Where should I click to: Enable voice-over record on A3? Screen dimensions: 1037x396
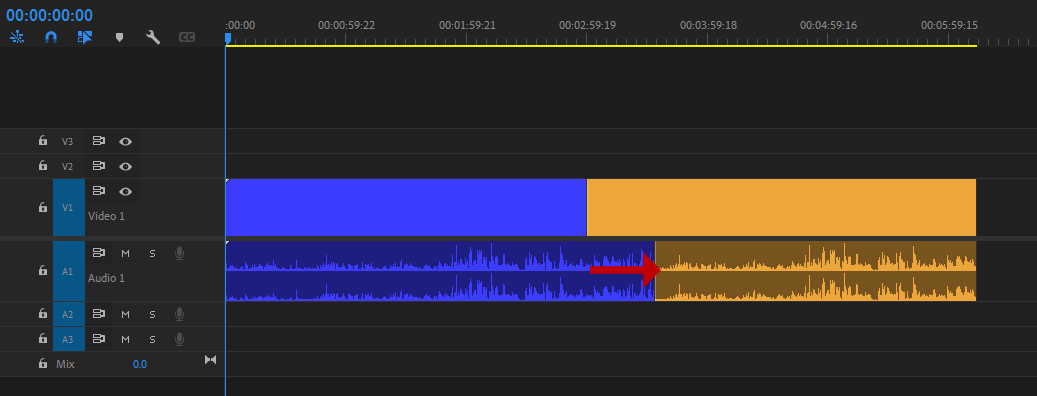(x=179, y=339)
